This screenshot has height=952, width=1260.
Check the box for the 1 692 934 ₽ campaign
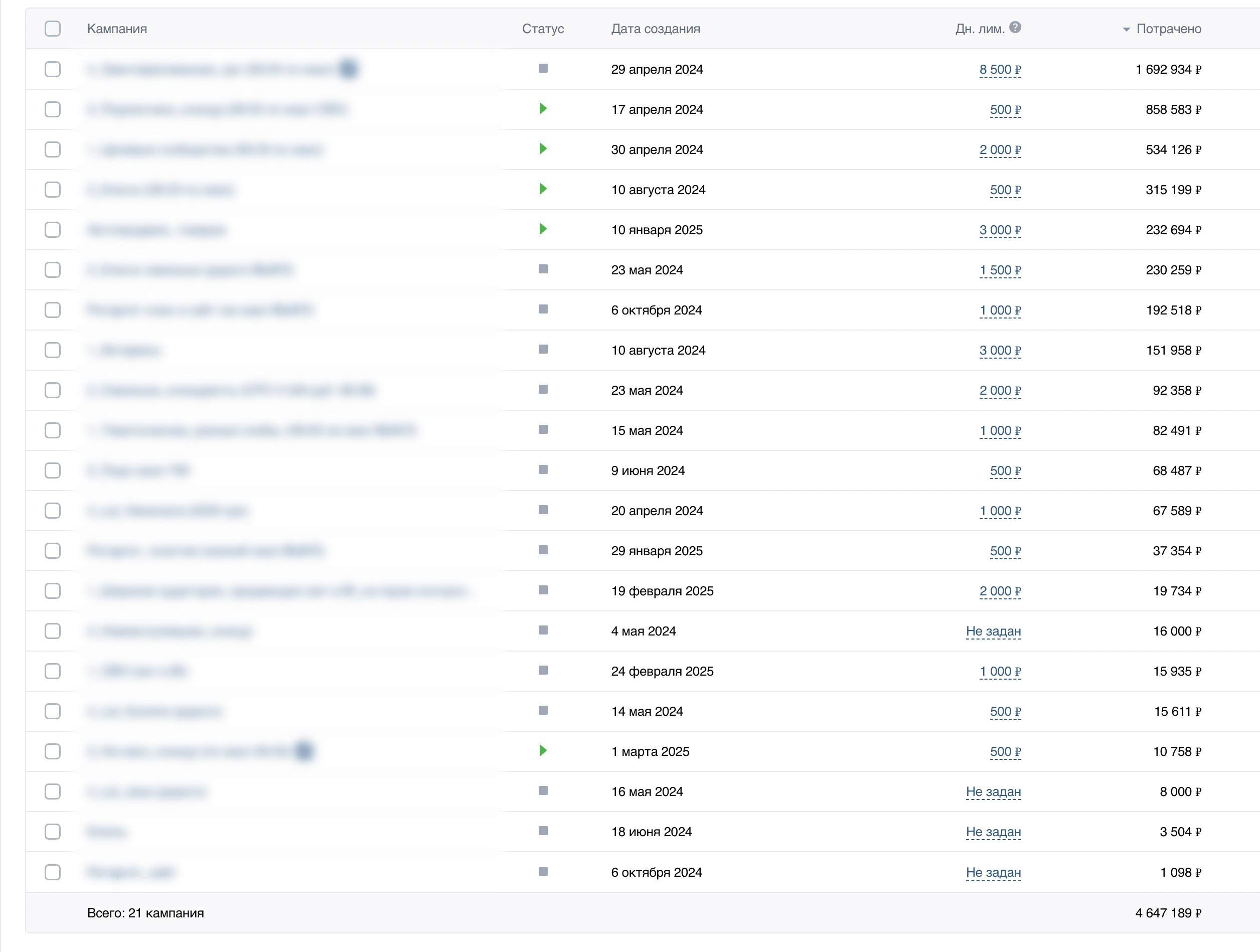coord(52,69)
